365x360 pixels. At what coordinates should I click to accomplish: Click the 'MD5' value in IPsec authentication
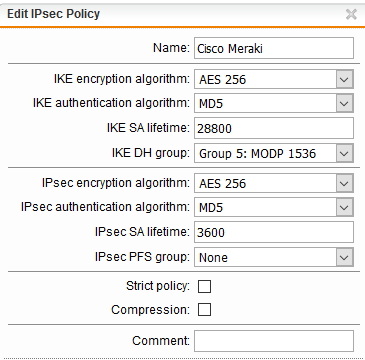point(211,208)
